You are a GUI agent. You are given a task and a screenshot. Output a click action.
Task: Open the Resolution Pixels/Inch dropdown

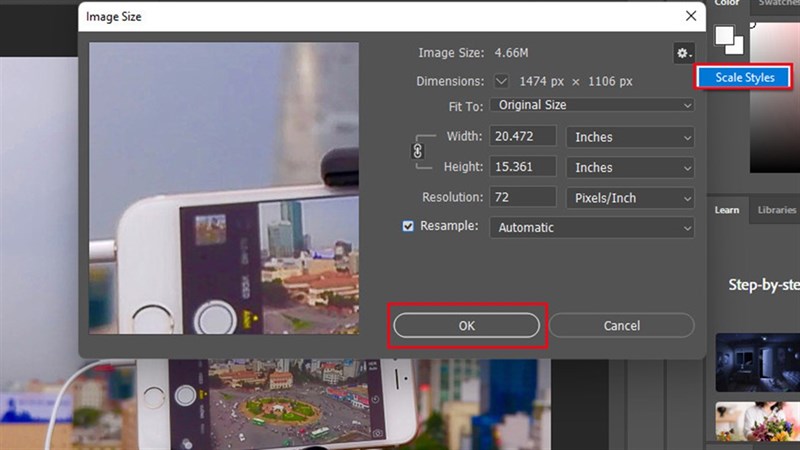(630, 198)
